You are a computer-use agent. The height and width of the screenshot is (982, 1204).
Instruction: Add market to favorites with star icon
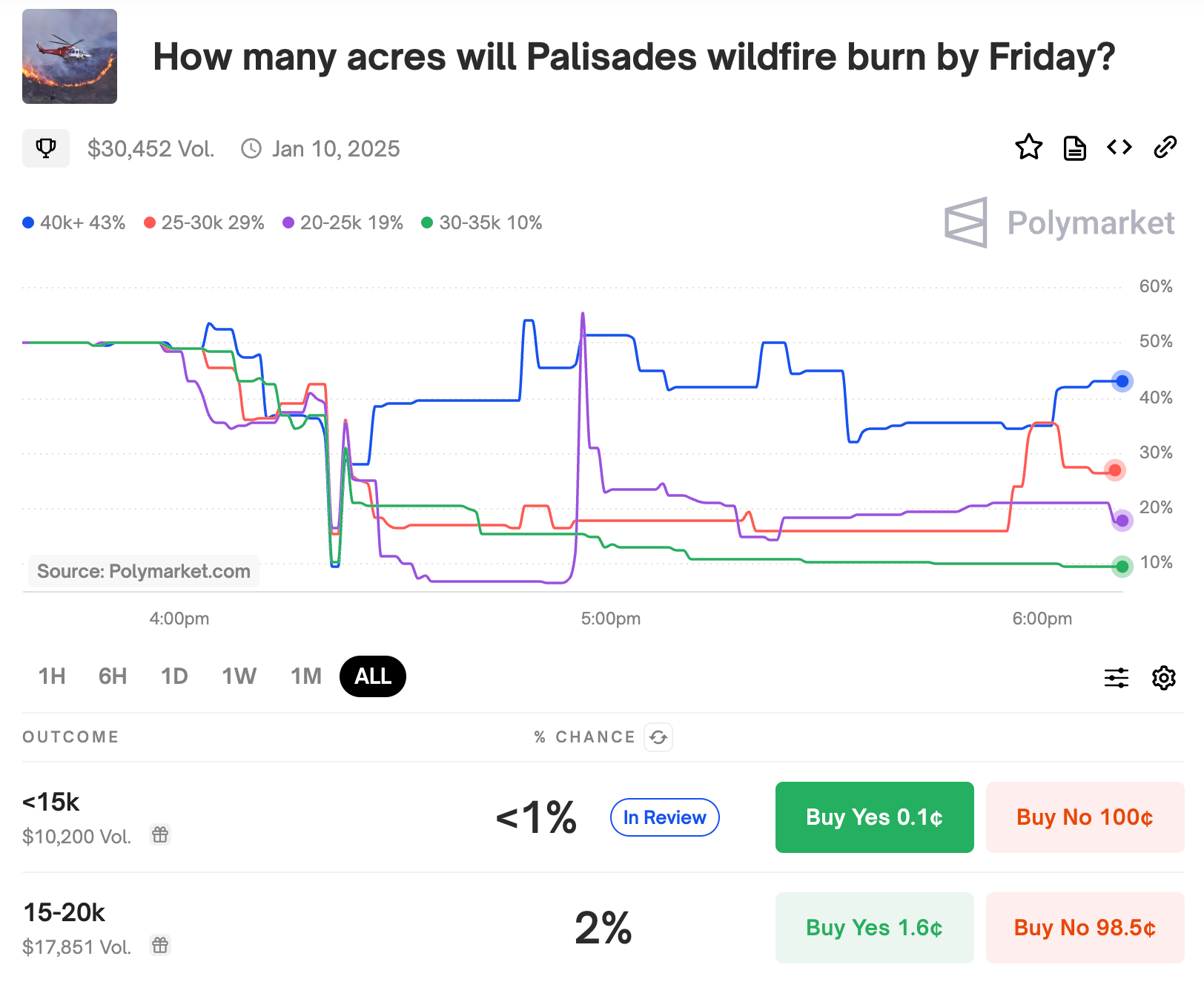coord(1030,148)
